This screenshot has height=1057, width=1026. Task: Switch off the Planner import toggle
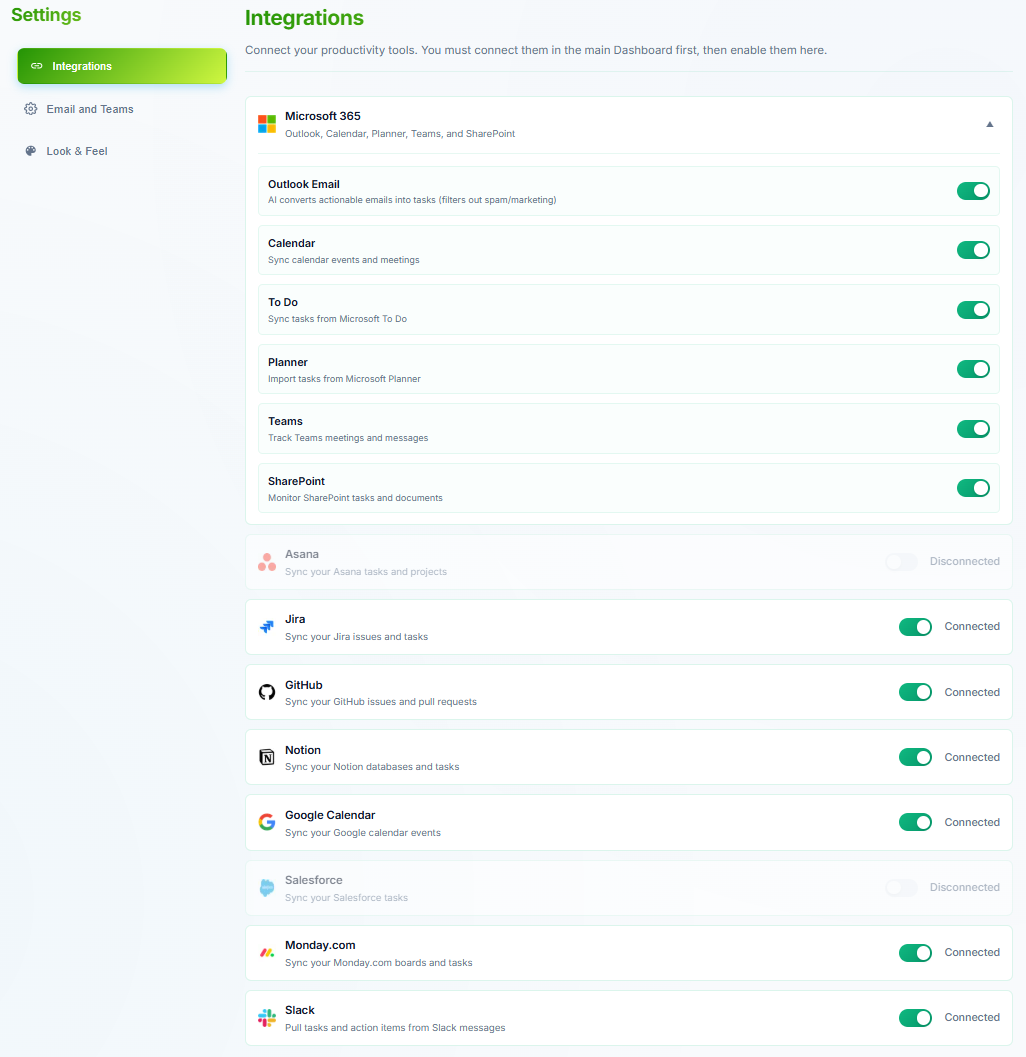click(x=973, y=369)
